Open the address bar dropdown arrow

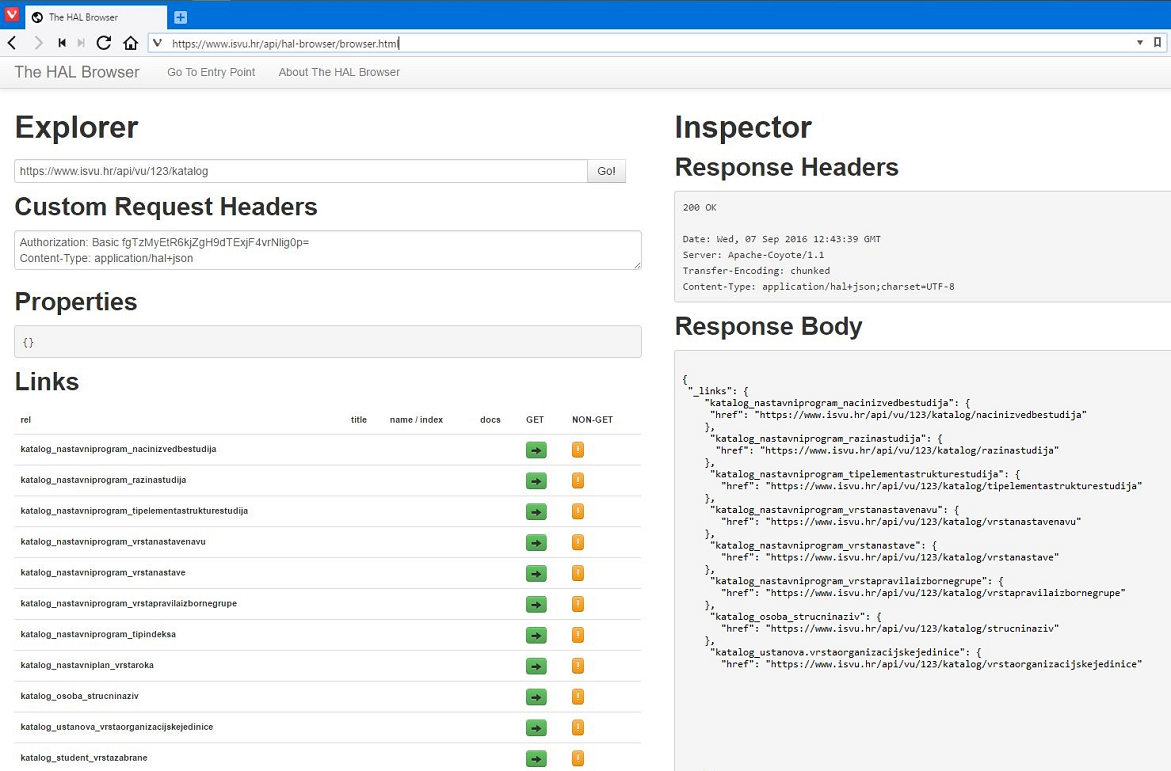pyautogui.click(x=1140, y=43)
